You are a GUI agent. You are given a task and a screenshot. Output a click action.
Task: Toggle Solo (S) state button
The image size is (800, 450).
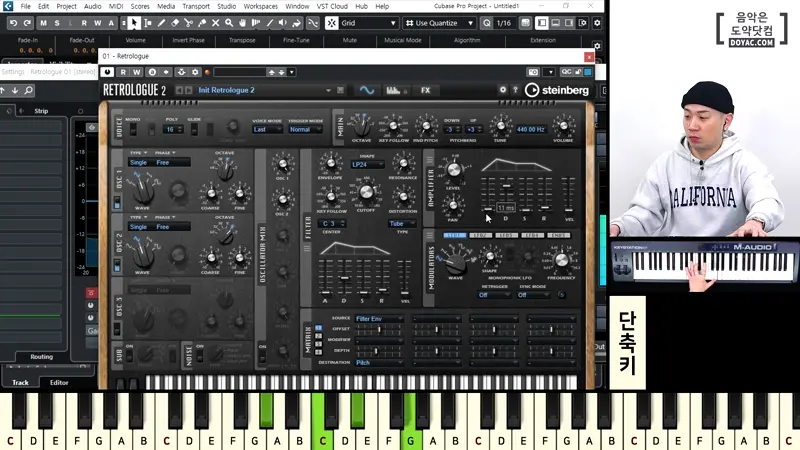coord(57,23)
